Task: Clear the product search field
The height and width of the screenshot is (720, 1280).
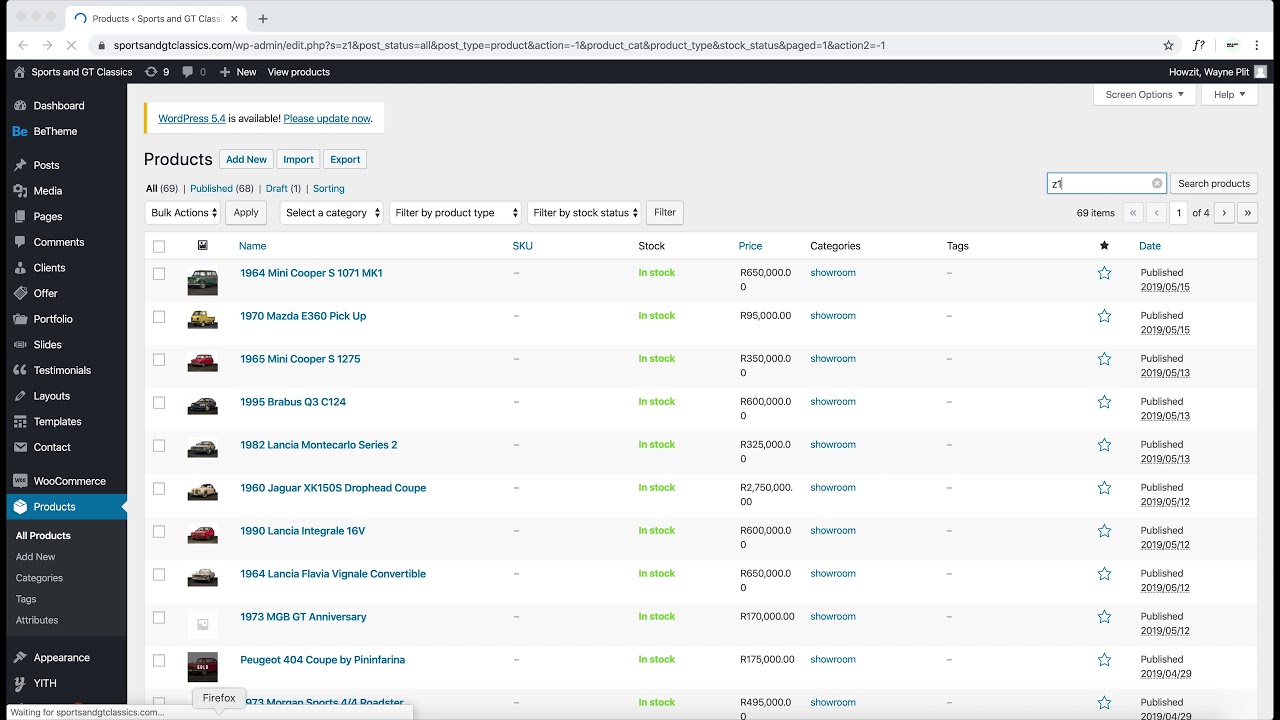Action: 1157,184
